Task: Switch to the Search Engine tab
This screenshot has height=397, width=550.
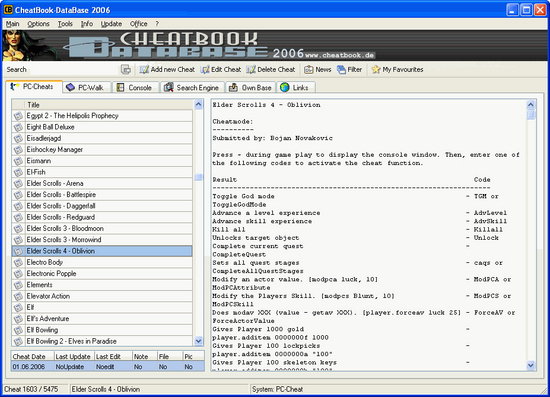Action: [192, 88]
